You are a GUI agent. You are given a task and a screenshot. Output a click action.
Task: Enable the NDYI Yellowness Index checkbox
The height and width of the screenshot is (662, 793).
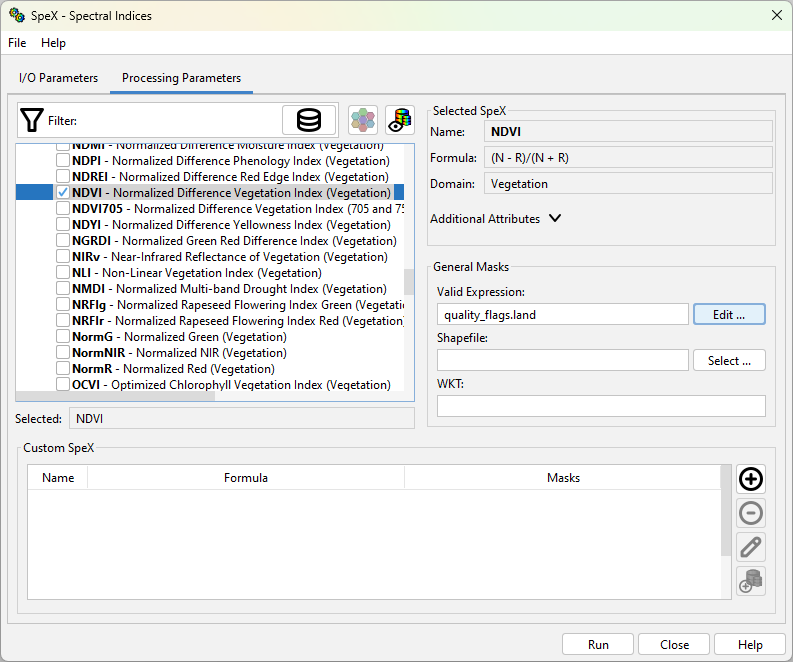(x=63, y=225)
